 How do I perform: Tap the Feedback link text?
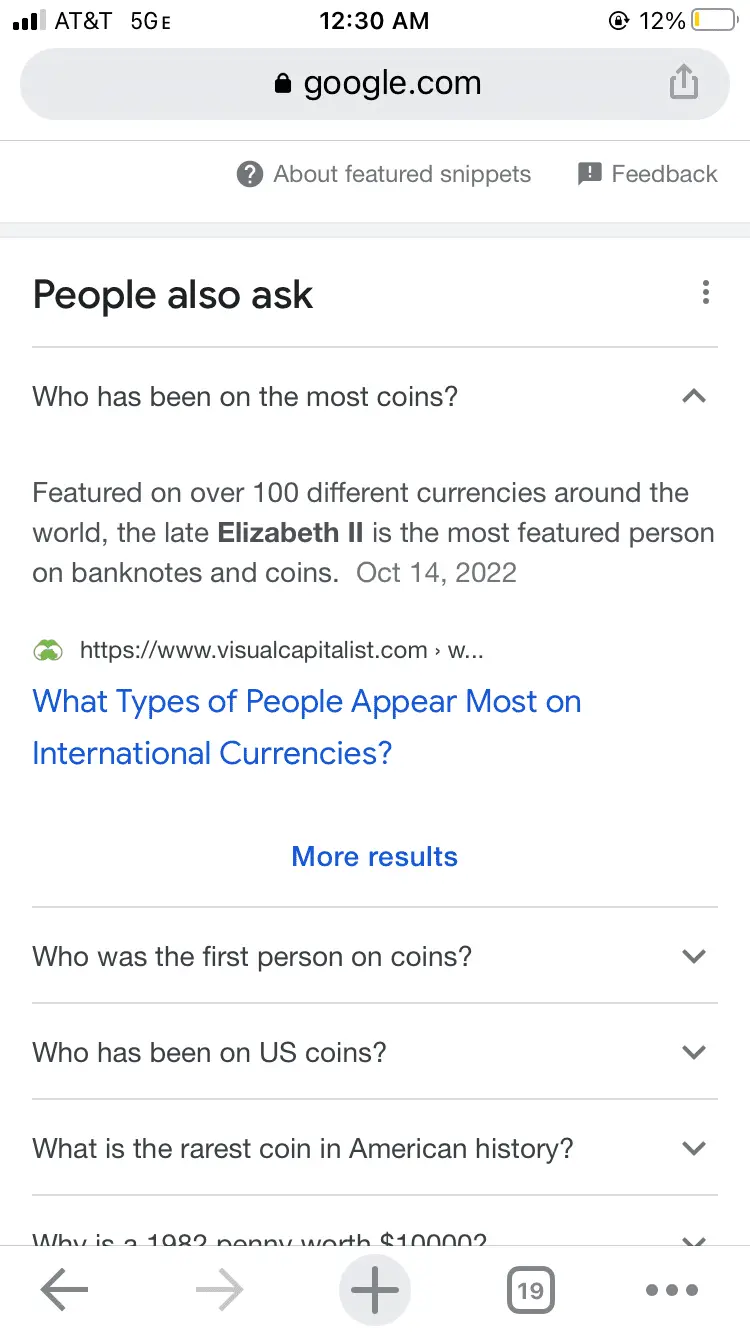tap(664, 175)
